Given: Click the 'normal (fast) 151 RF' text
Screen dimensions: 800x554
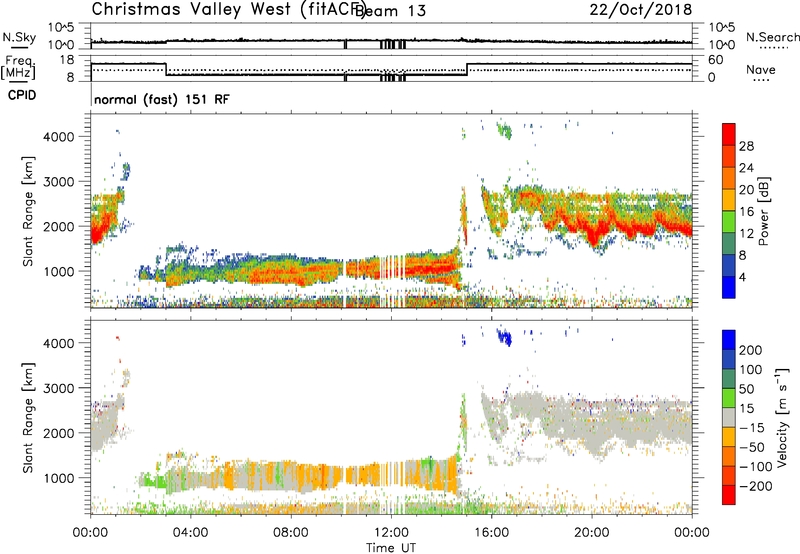Looking at the screenshot, I should point(162,99).
